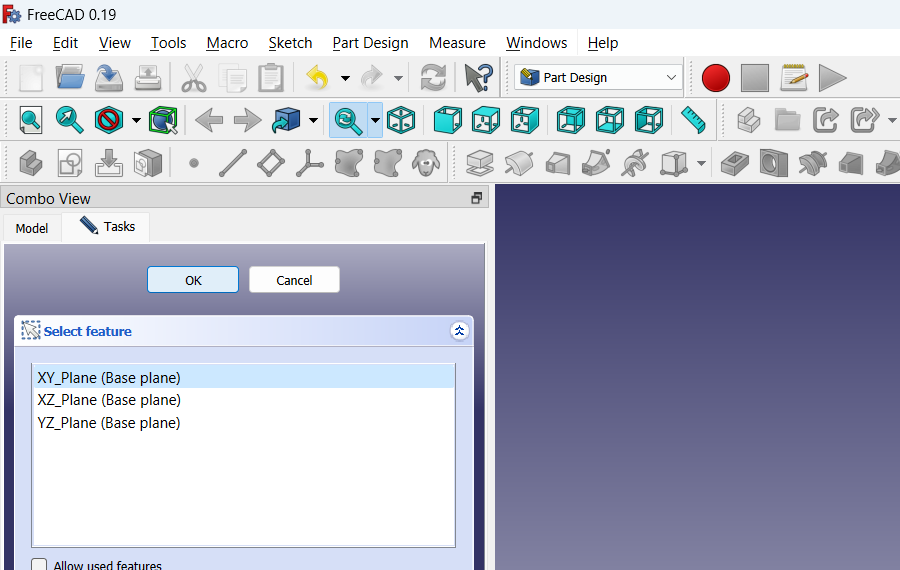The image size is (900, 570).
Task: Open the Sketch menu
Action: tap(290, 43)
